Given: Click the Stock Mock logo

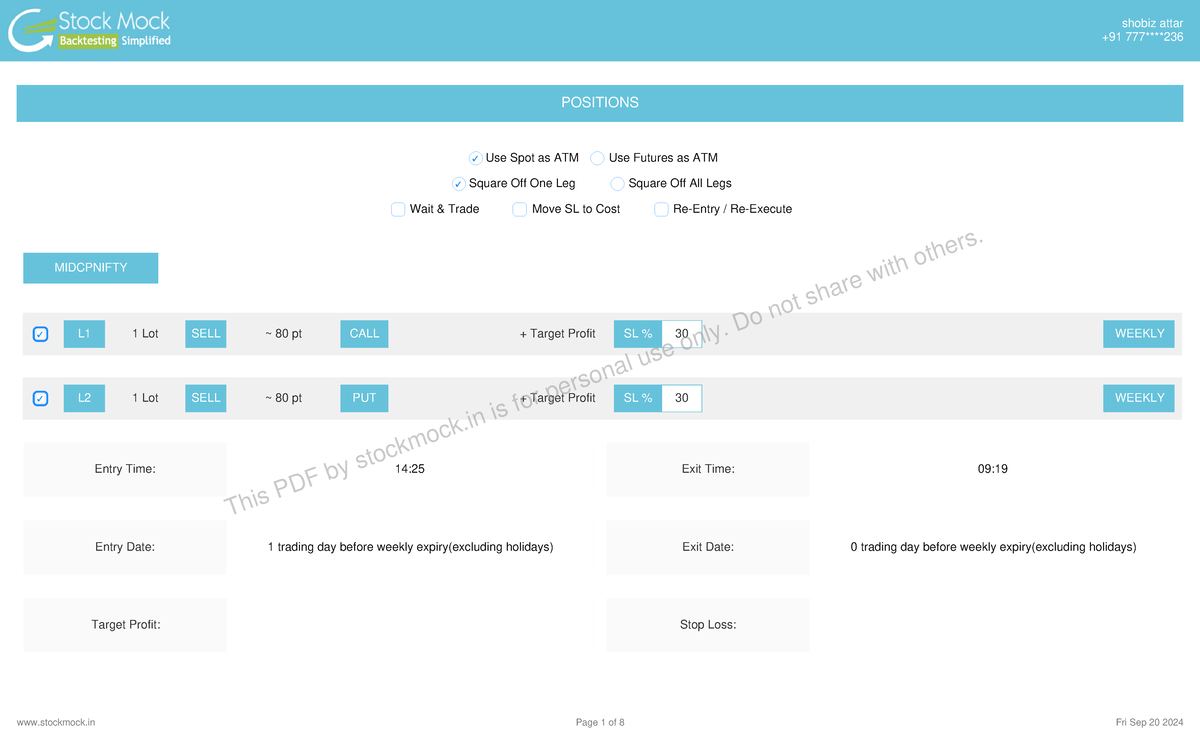Looking at the screenshot, I should click(90, 30).
